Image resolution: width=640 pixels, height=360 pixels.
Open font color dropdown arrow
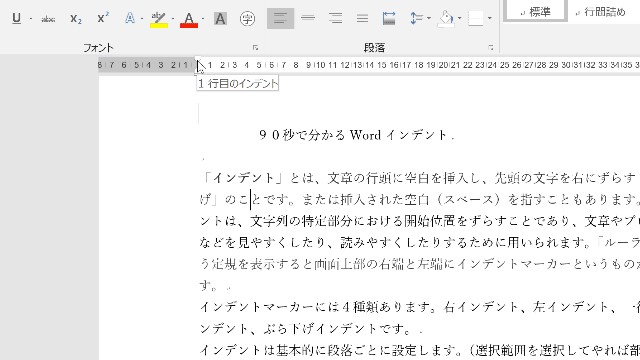click(203, 19)
